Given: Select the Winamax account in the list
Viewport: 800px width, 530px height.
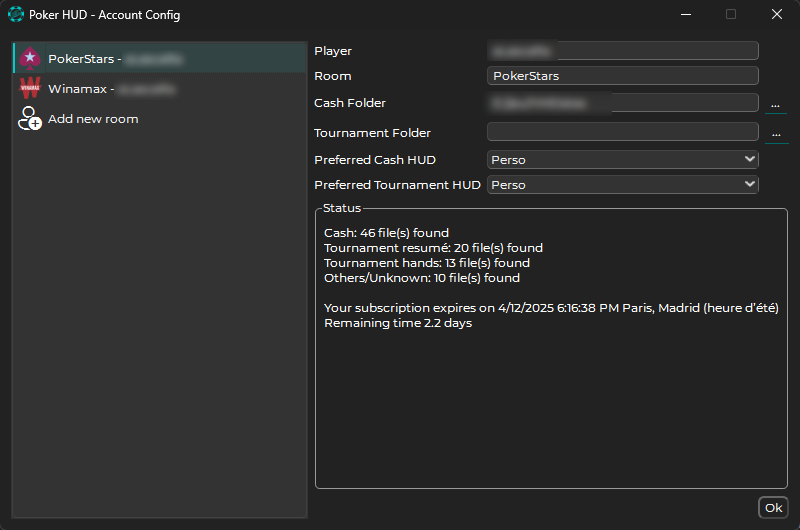Looking at the screenshot, I should pos(160,88).
